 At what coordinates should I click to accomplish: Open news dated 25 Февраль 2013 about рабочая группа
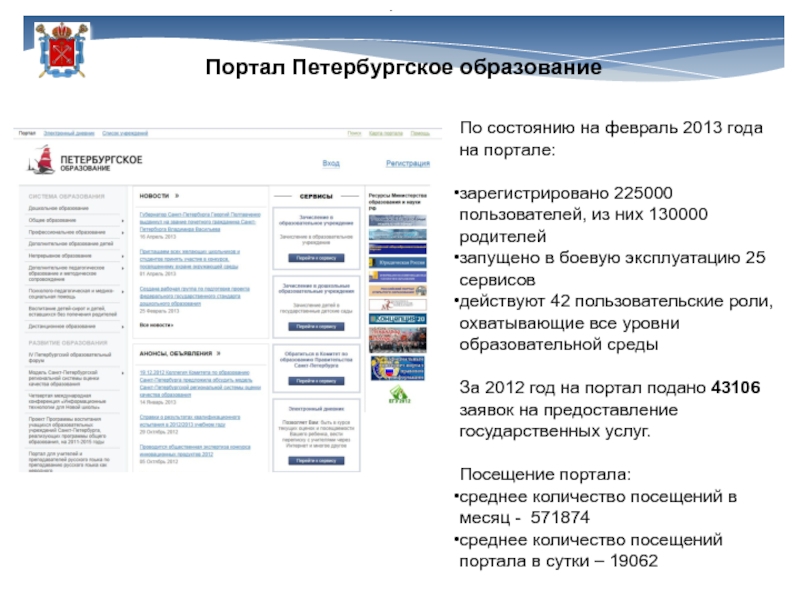pyautogui.click(x=194, y=296)
